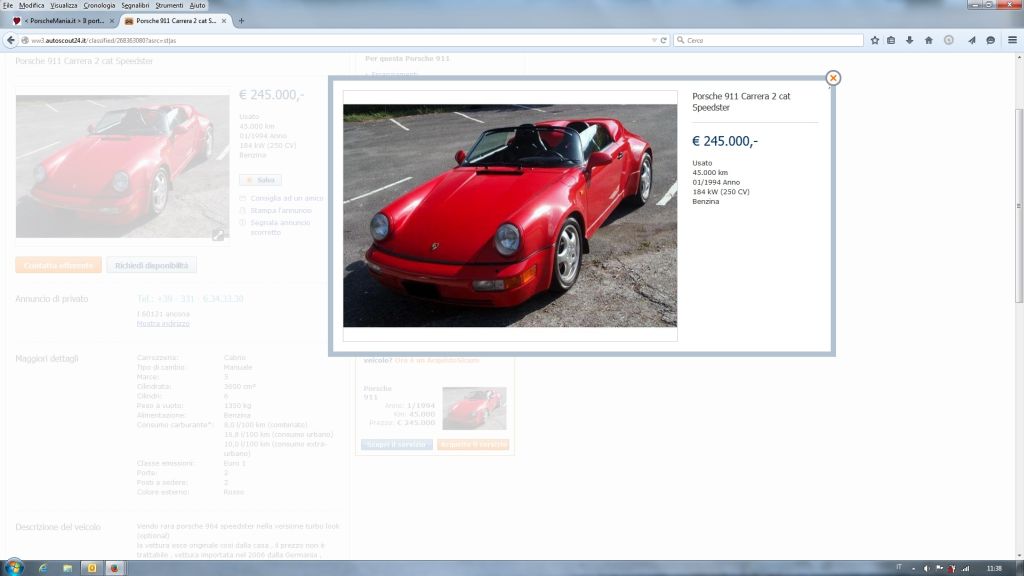1024x576 pixels.
Task: Open the Cronologia menu
Action: 99,5
